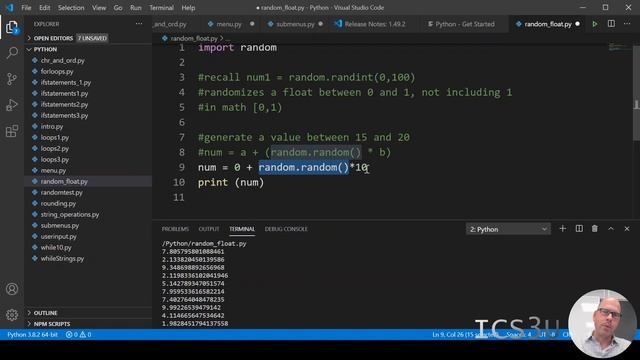Open the Search view in activity bar
Image resolution: width=640 pixels, height=360 pixels.
[x=12, y=53]
